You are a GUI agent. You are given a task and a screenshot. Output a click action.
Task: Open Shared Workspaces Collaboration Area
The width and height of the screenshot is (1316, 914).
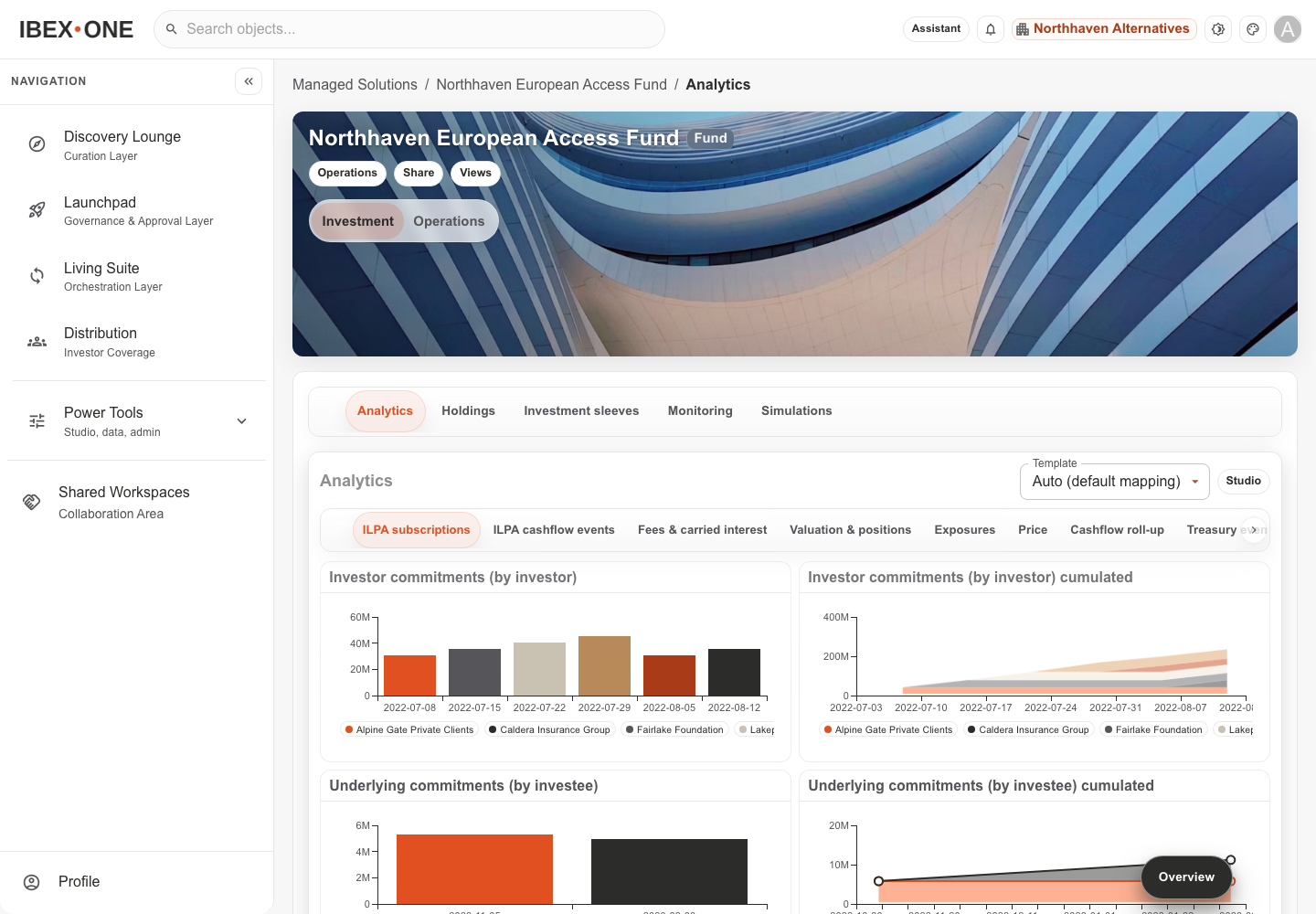click(x=137, y=502)
